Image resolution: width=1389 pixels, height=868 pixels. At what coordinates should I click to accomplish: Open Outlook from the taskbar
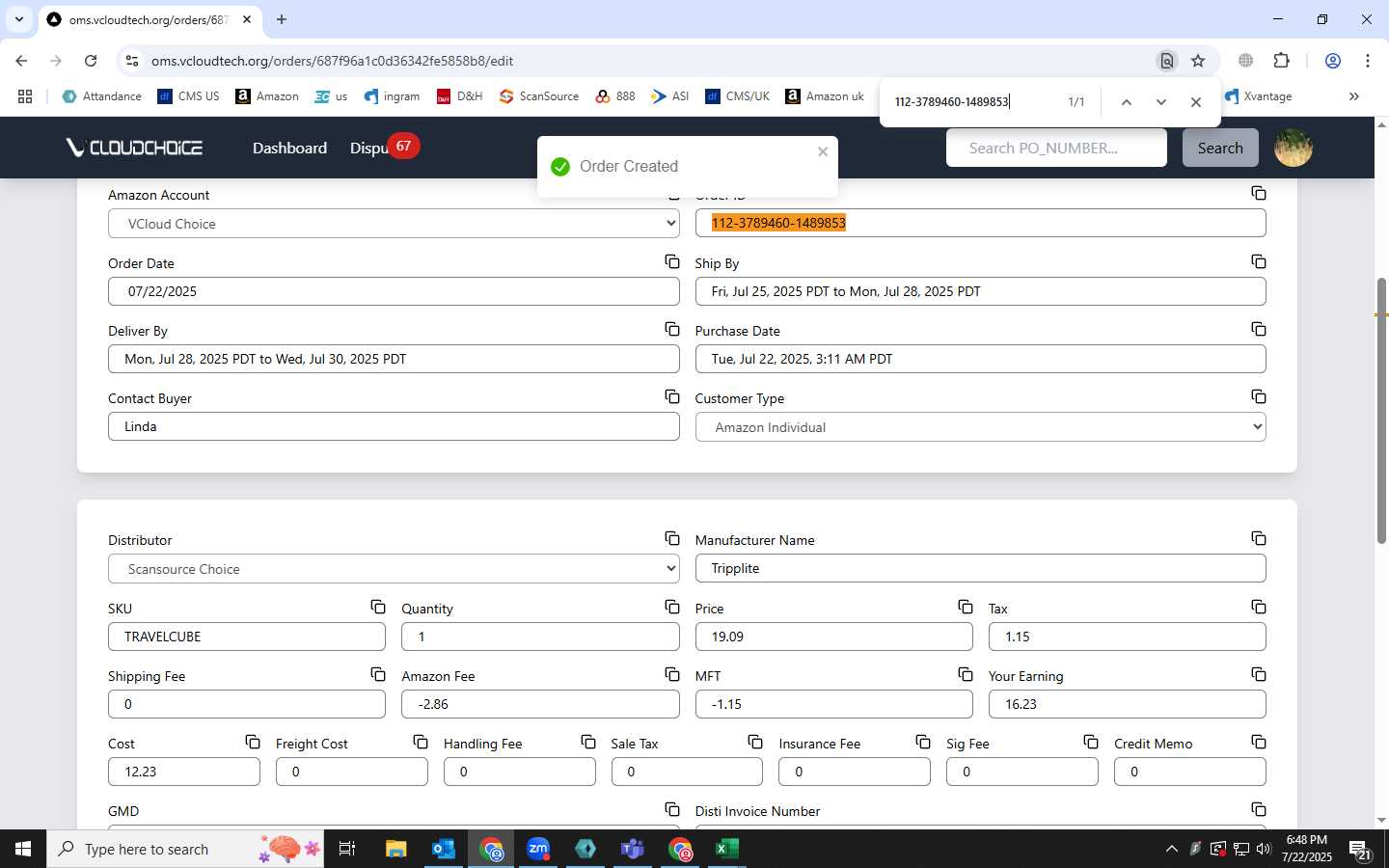coord(443,849)
